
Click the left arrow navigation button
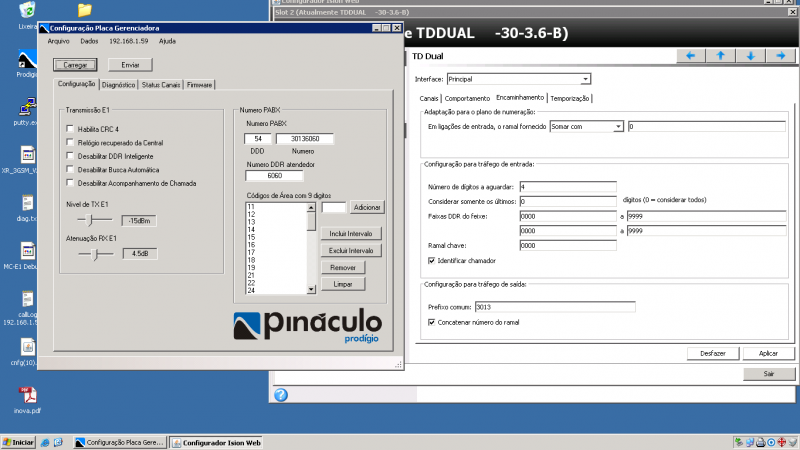[x=690, y=56]
